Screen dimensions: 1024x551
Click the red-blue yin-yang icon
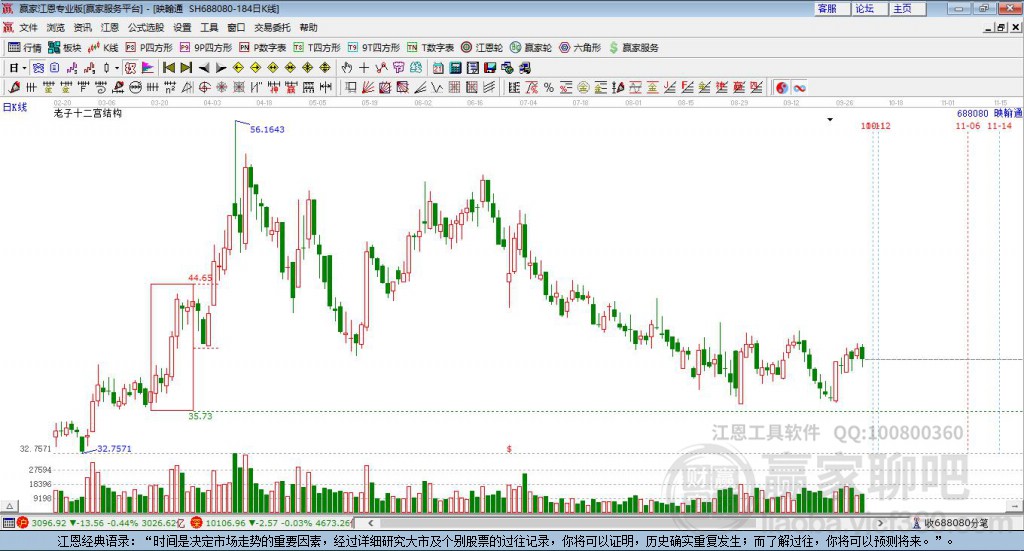(782, 87)
